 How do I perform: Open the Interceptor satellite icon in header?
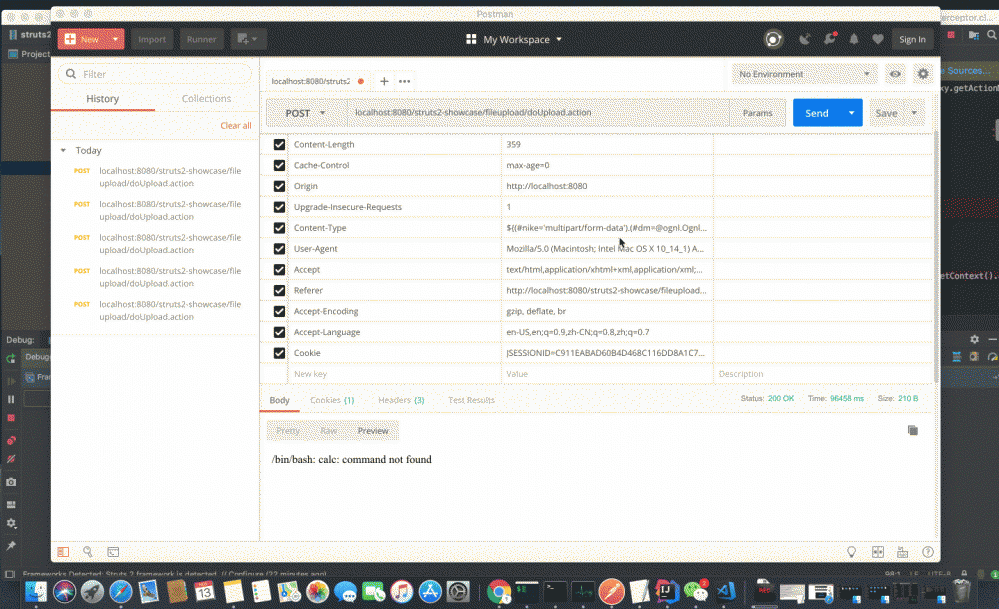(x=805, y=38)
